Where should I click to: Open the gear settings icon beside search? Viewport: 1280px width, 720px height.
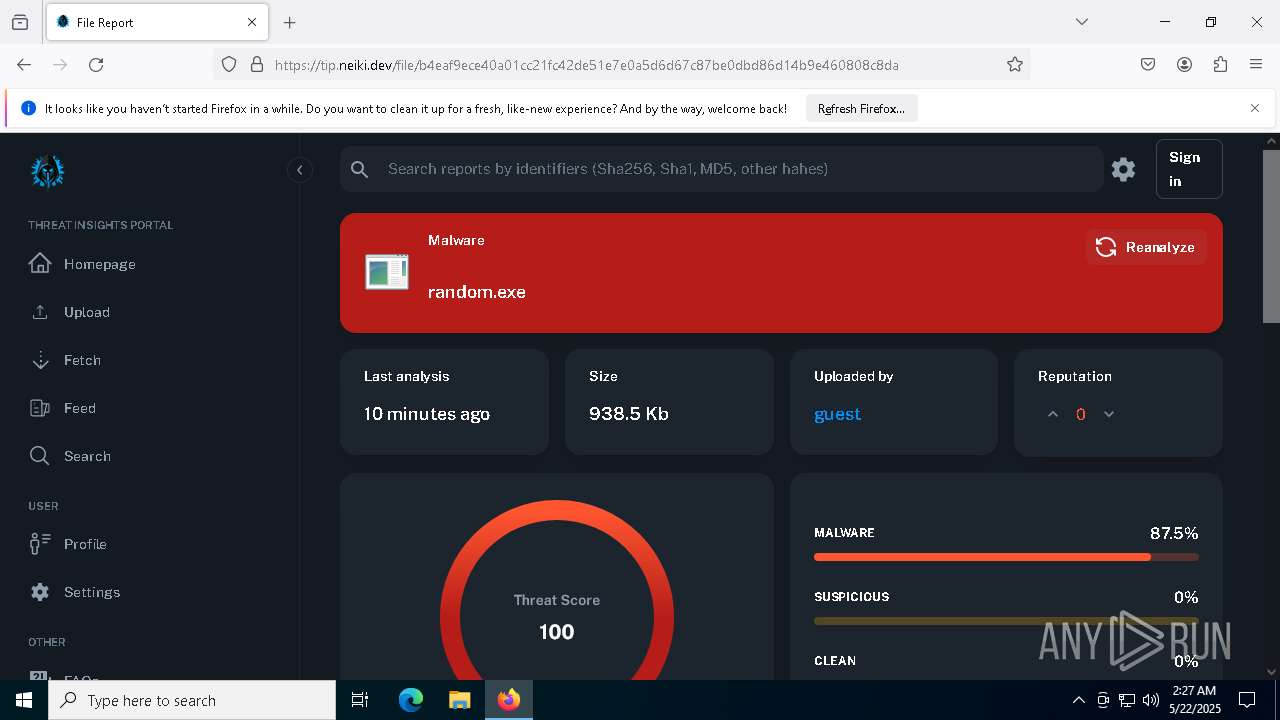(1123, 169)
